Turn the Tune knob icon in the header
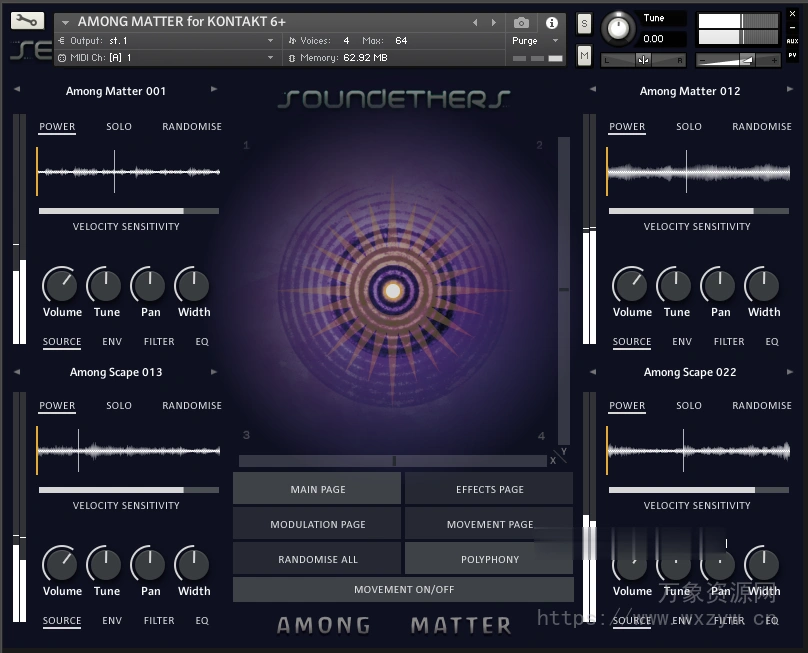808x653 pixels. click(x=618, y=28)
